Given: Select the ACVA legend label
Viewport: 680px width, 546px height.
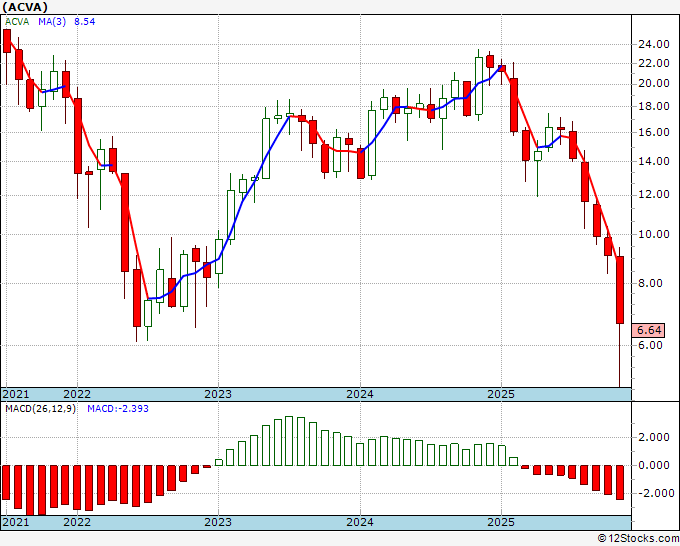Looking at the screenshot, I should coord(17,22).
